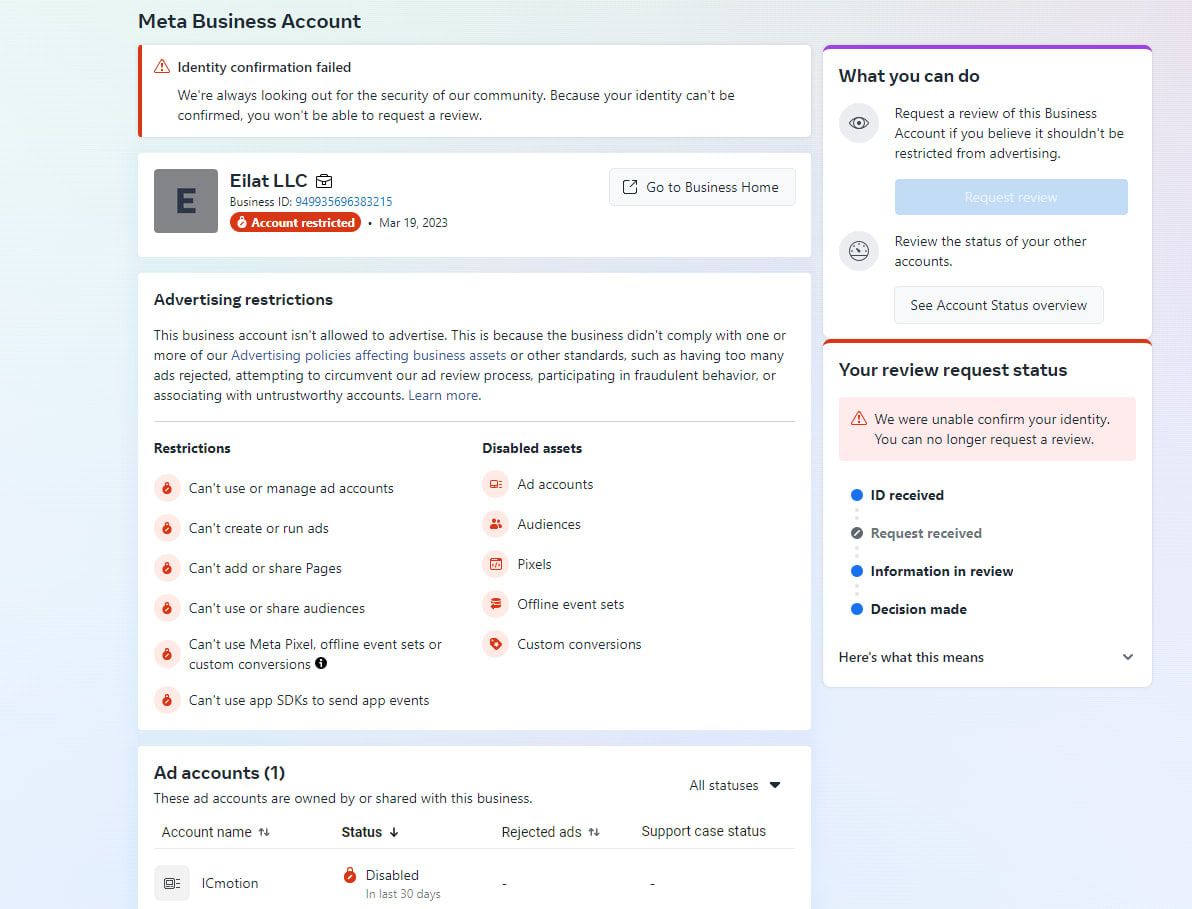This screenshot has width=1192, height=909.
Task: Click the account status gauge icon
Action: 858,251
